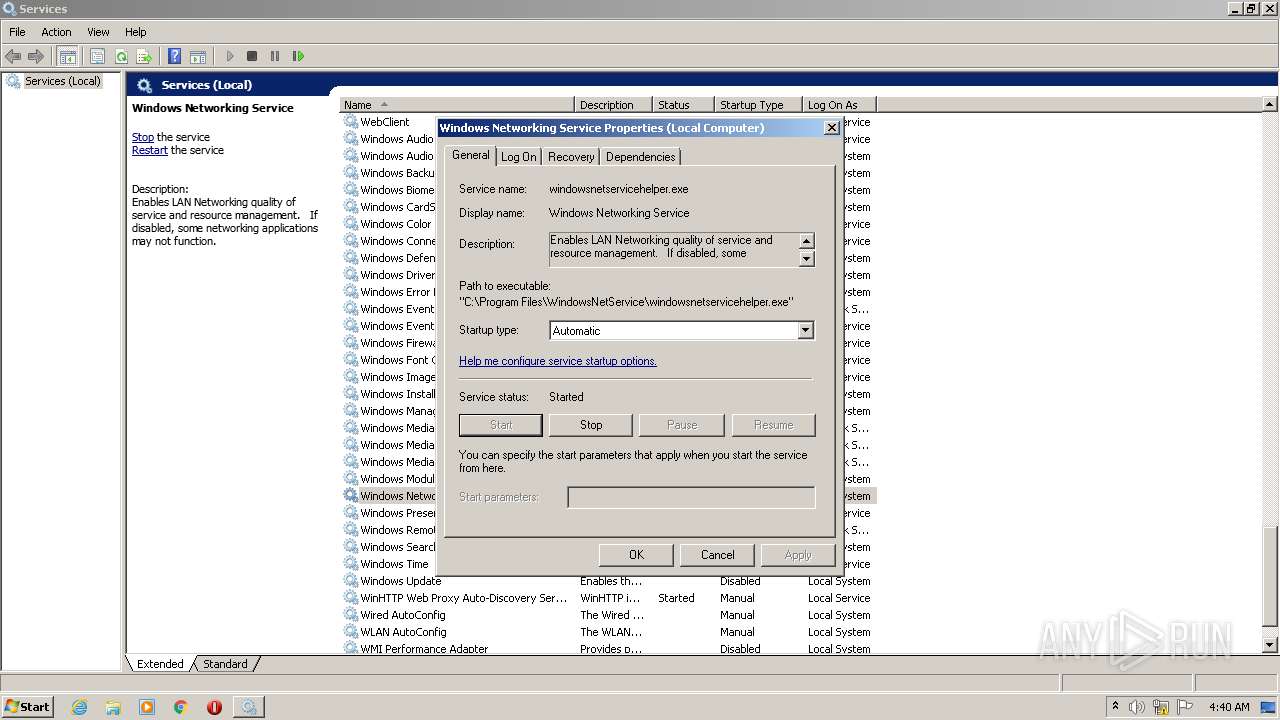The width and height of the screenshot is (1280, 720).
Task: Click the Back arrow toolbar icon
Action: pyautogui.click(x=13, y=56)
